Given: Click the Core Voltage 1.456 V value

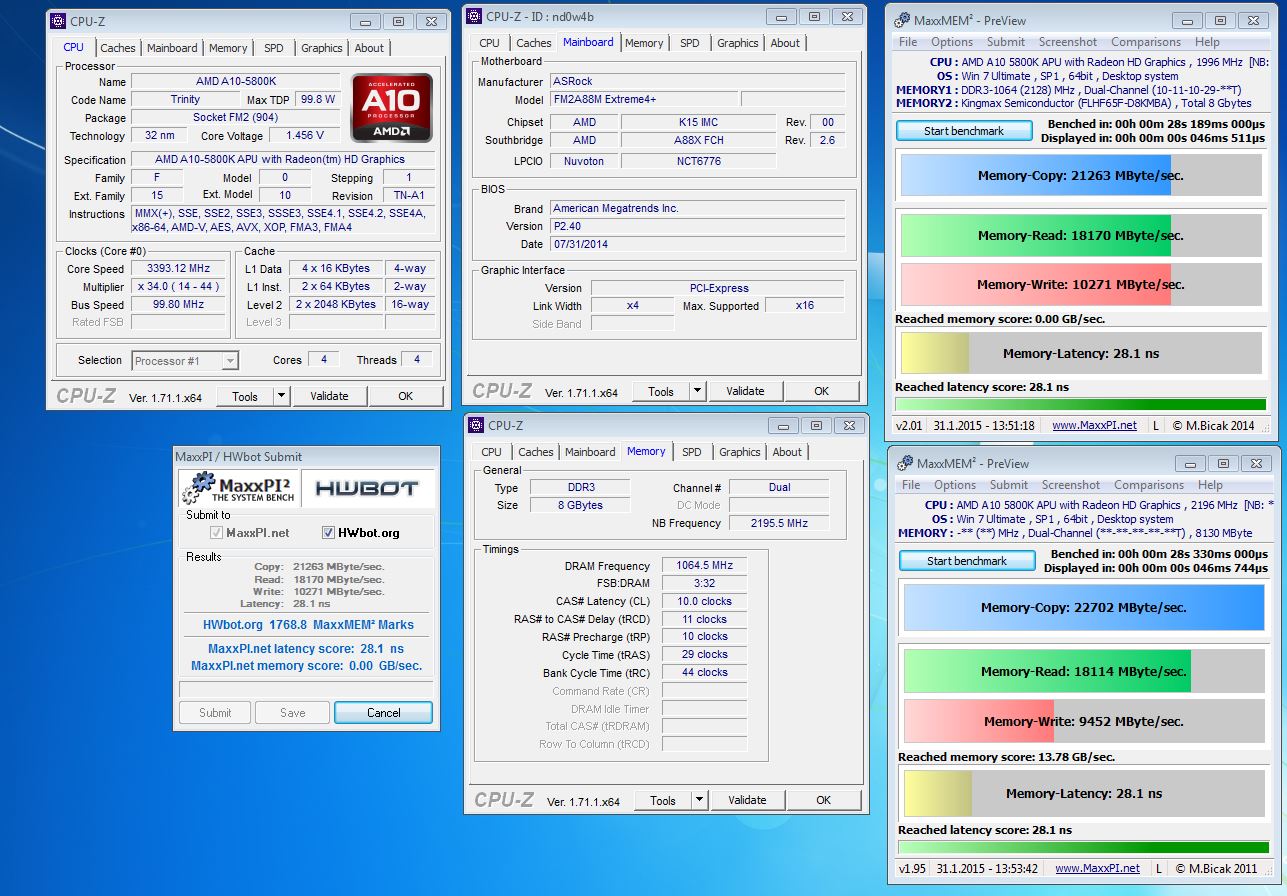Looking at the screenshot, I should point(305,135).
